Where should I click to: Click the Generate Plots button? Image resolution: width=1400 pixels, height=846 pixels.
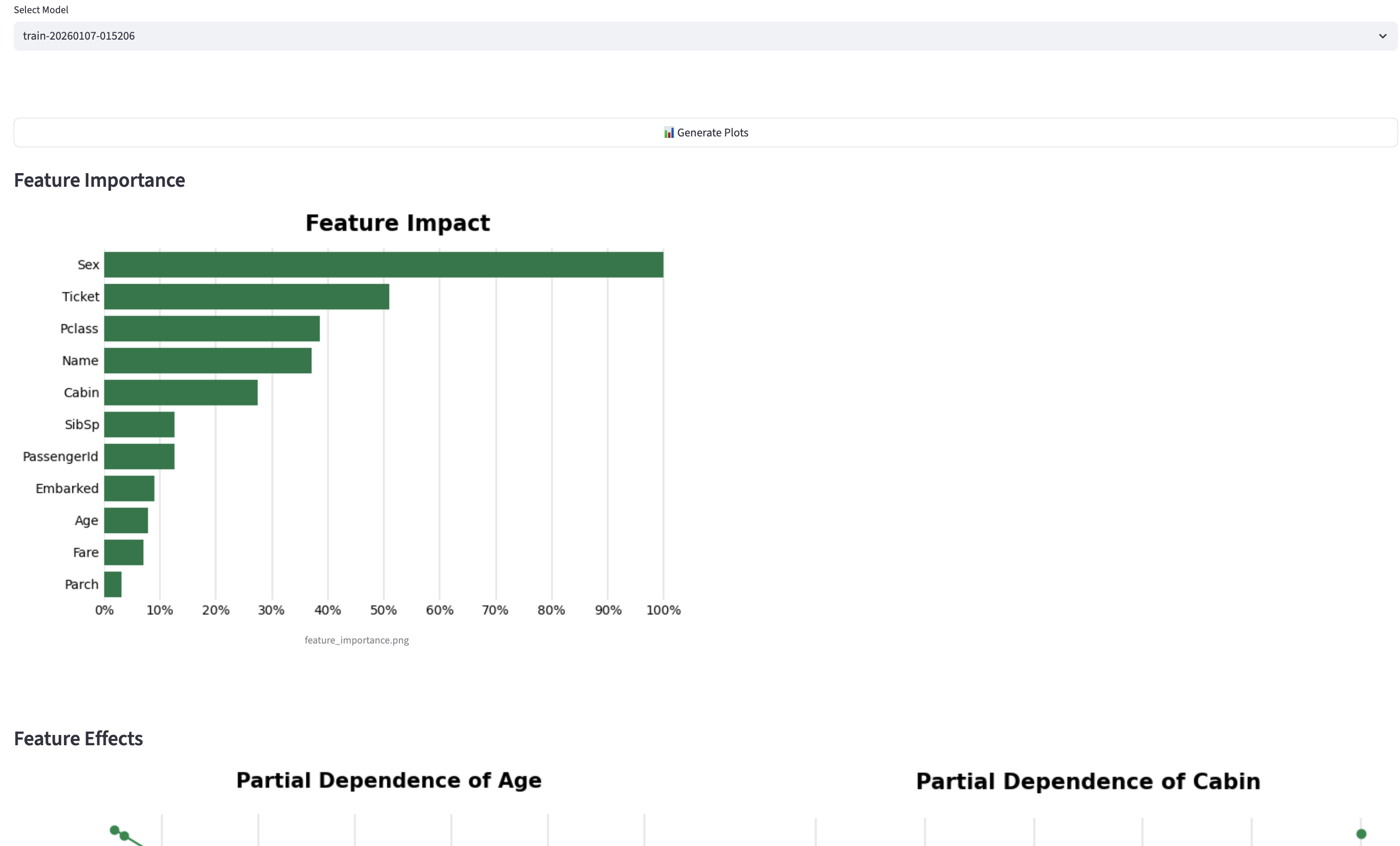705,133
